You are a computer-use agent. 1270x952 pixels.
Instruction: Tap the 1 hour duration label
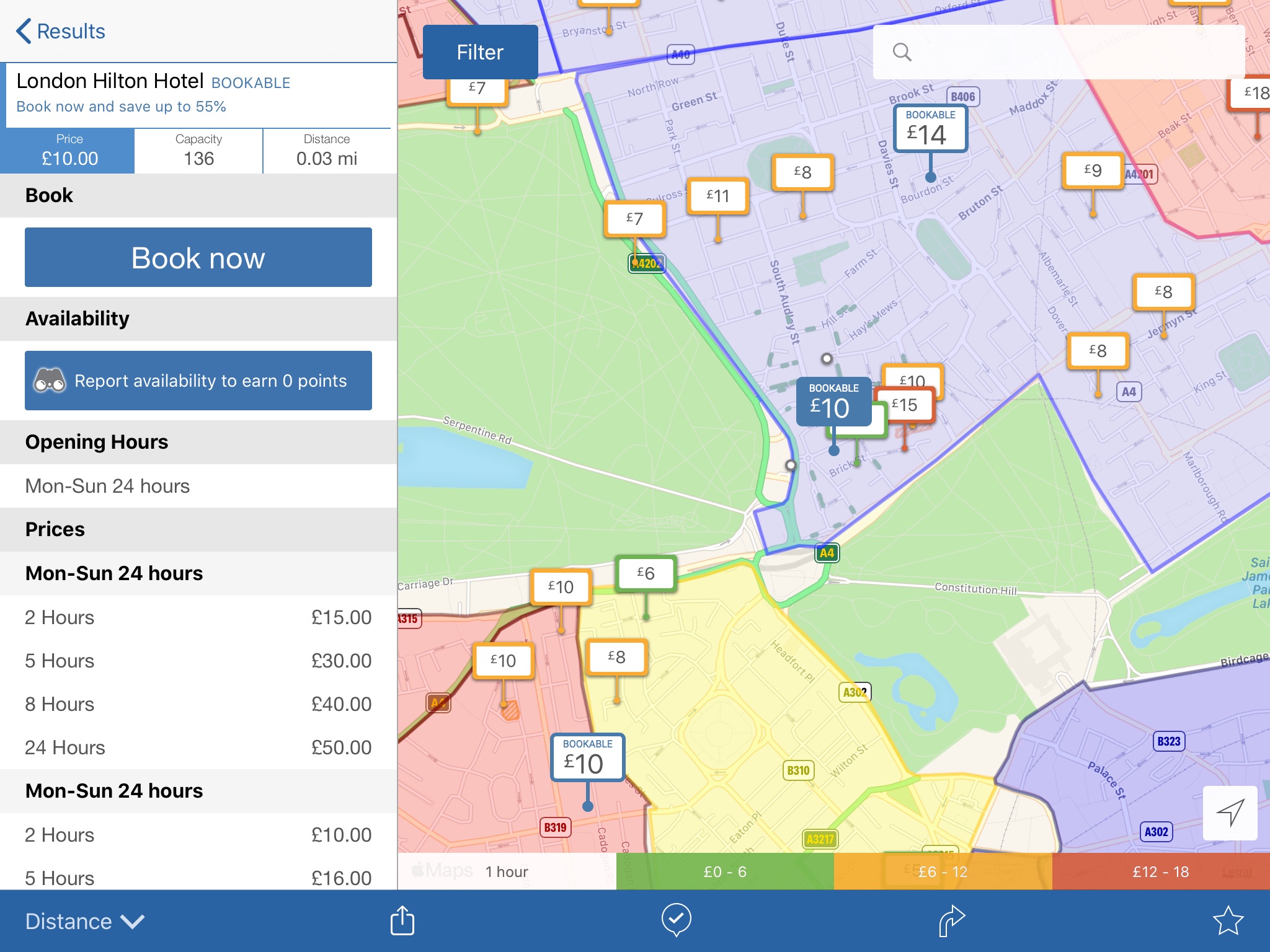pos(507,871)
